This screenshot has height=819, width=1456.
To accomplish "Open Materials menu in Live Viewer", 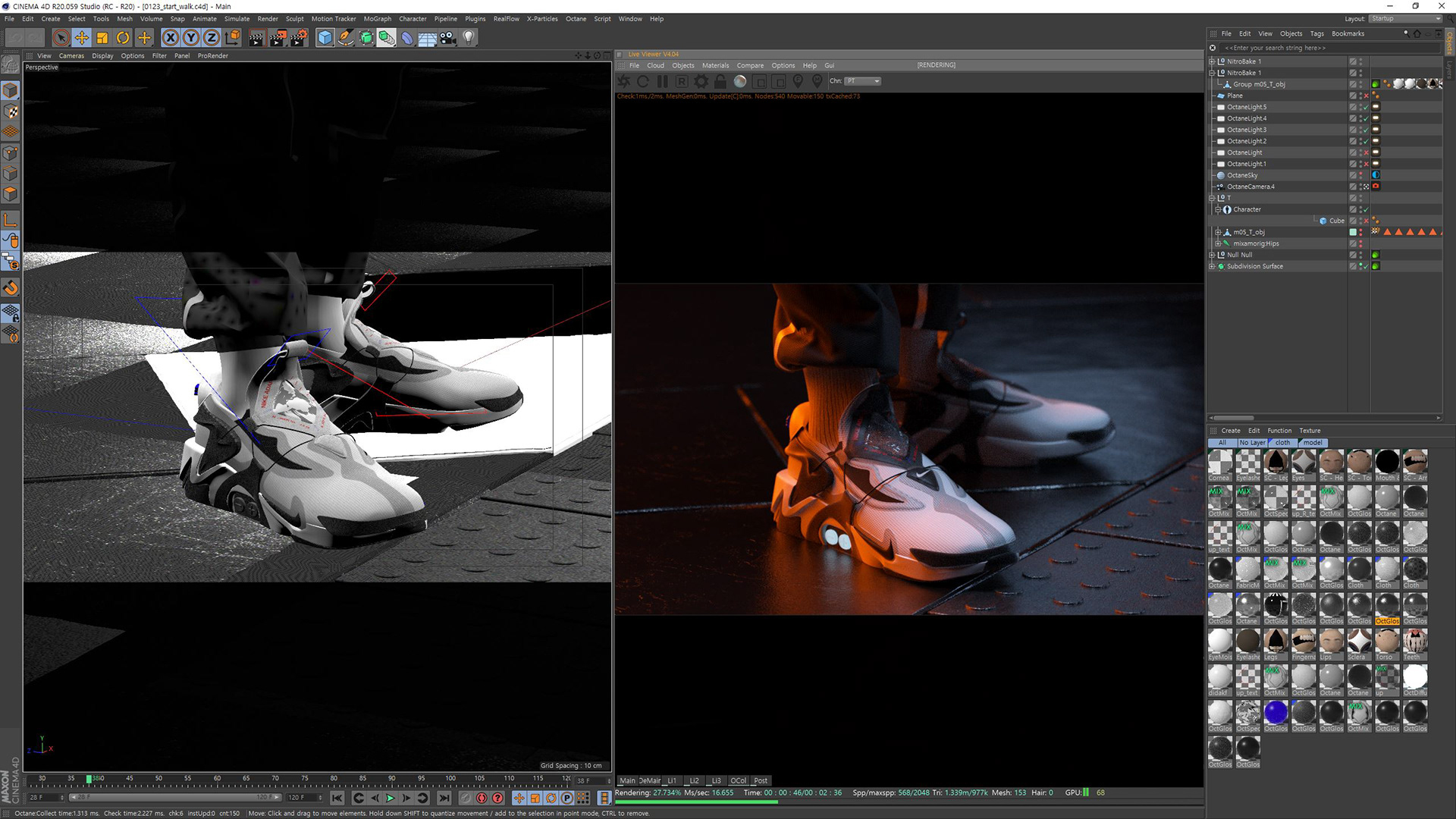I will (x=715, y=66).
